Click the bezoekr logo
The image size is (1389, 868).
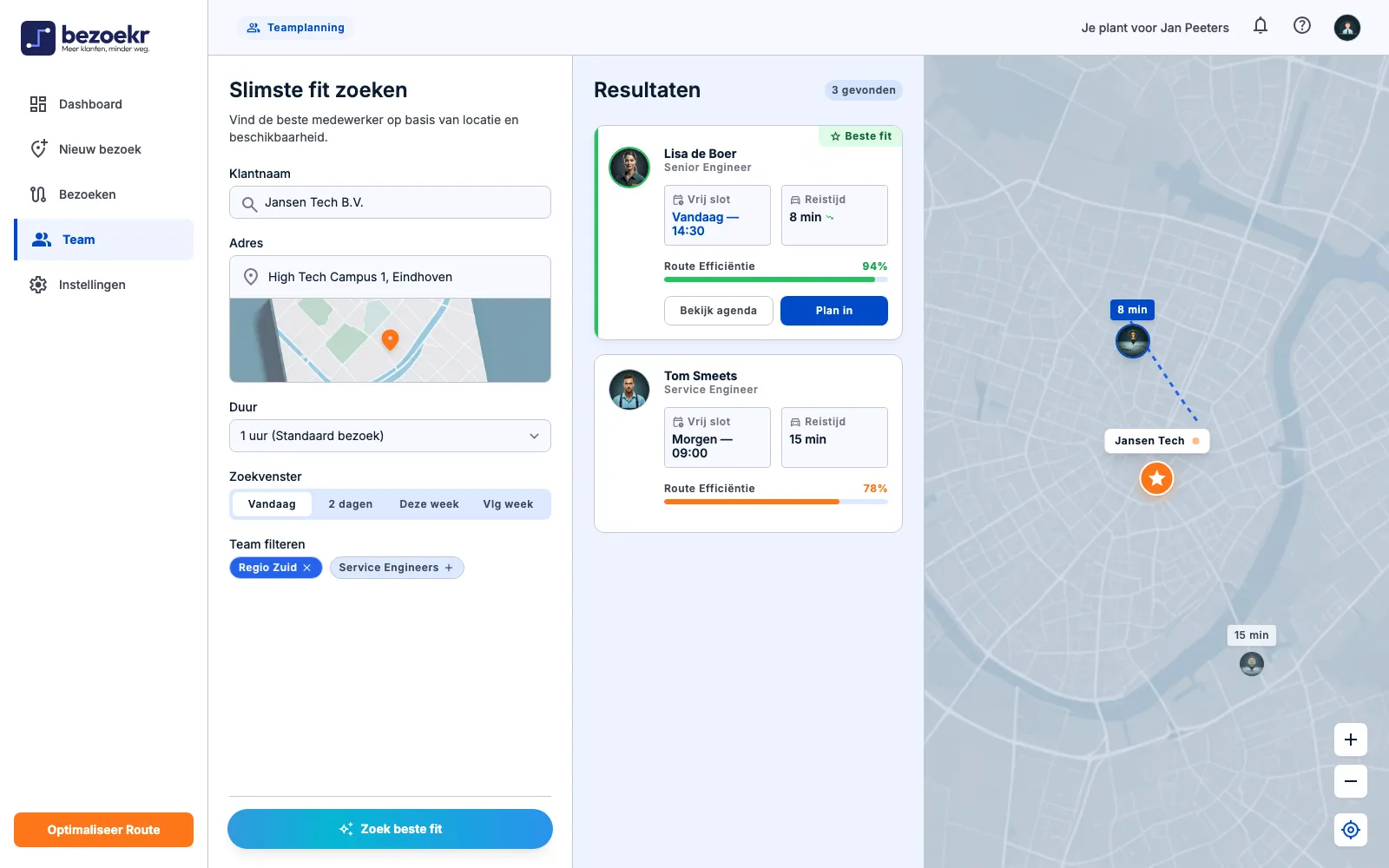pos(85,38)
